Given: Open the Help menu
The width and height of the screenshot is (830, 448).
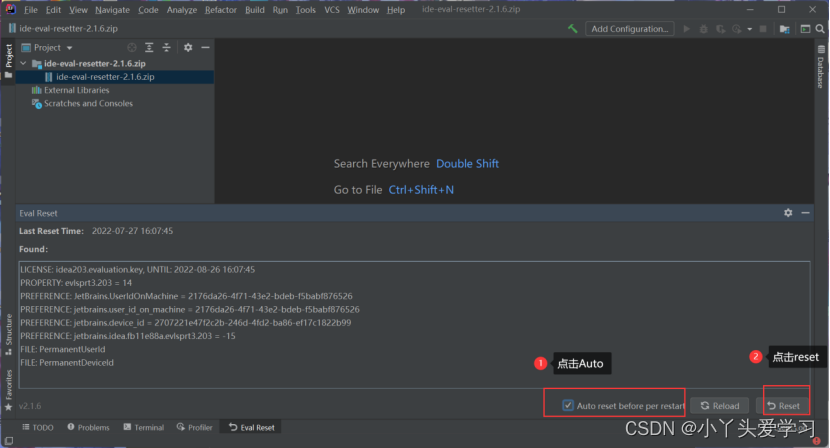Looking at the screenshot, I should tap(395, 10).
